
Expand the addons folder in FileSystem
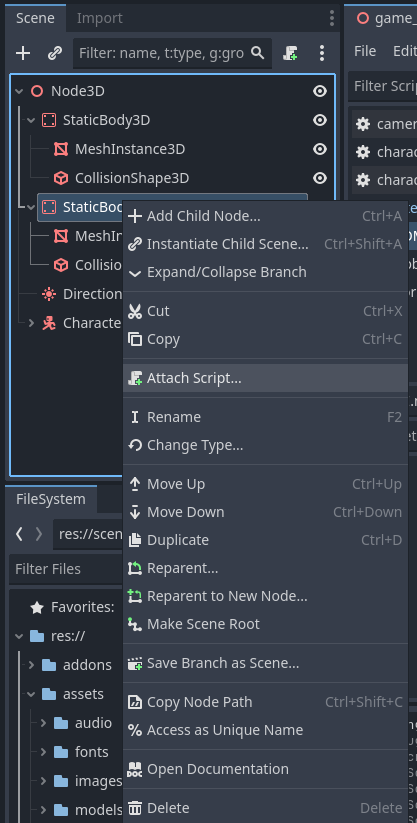coord(32,665)
